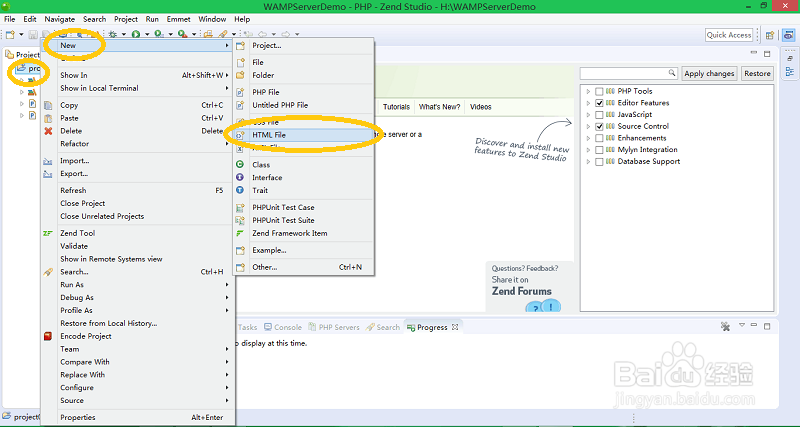Select Refresh in context menu
Viewport: 800px width, 427px height.
pyautogui.click(x=138, y=190)
